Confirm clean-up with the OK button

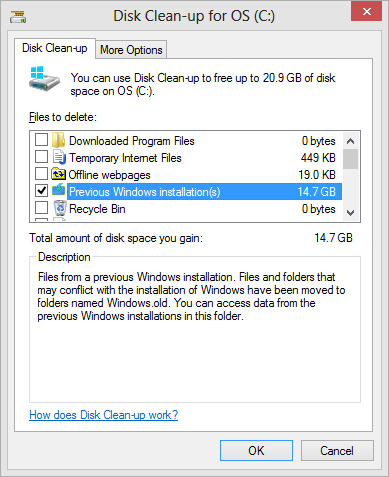pyautogui.click(x=256, y=451)
